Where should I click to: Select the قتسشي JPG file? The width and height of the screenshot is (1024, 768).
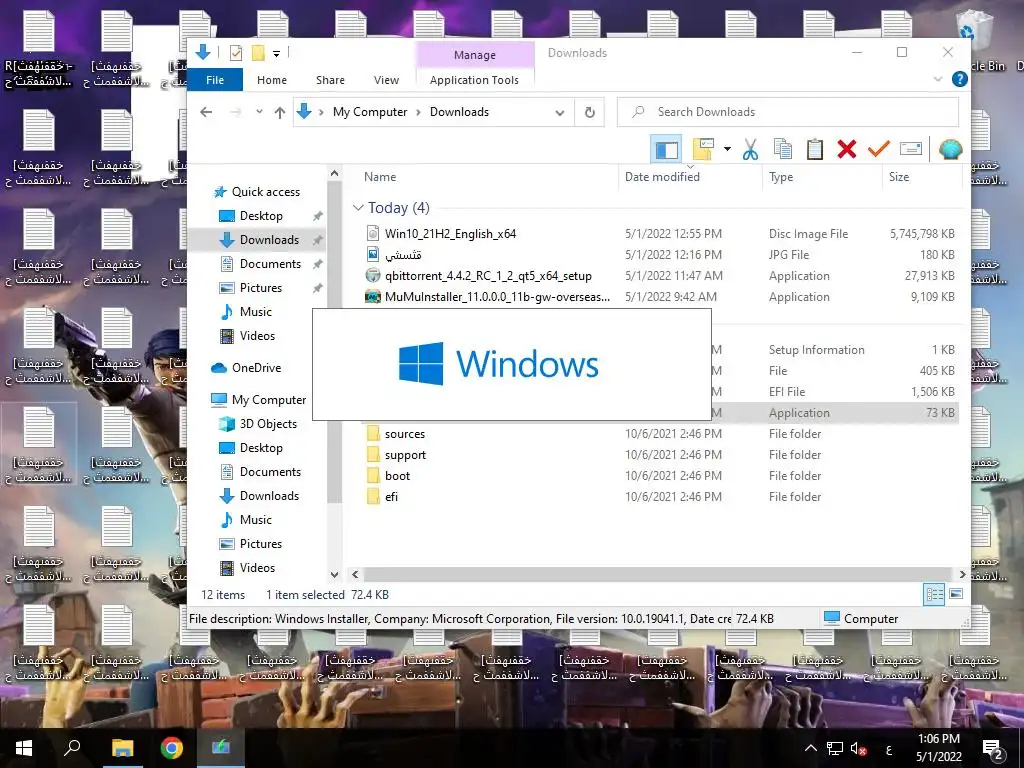[403, 255]
